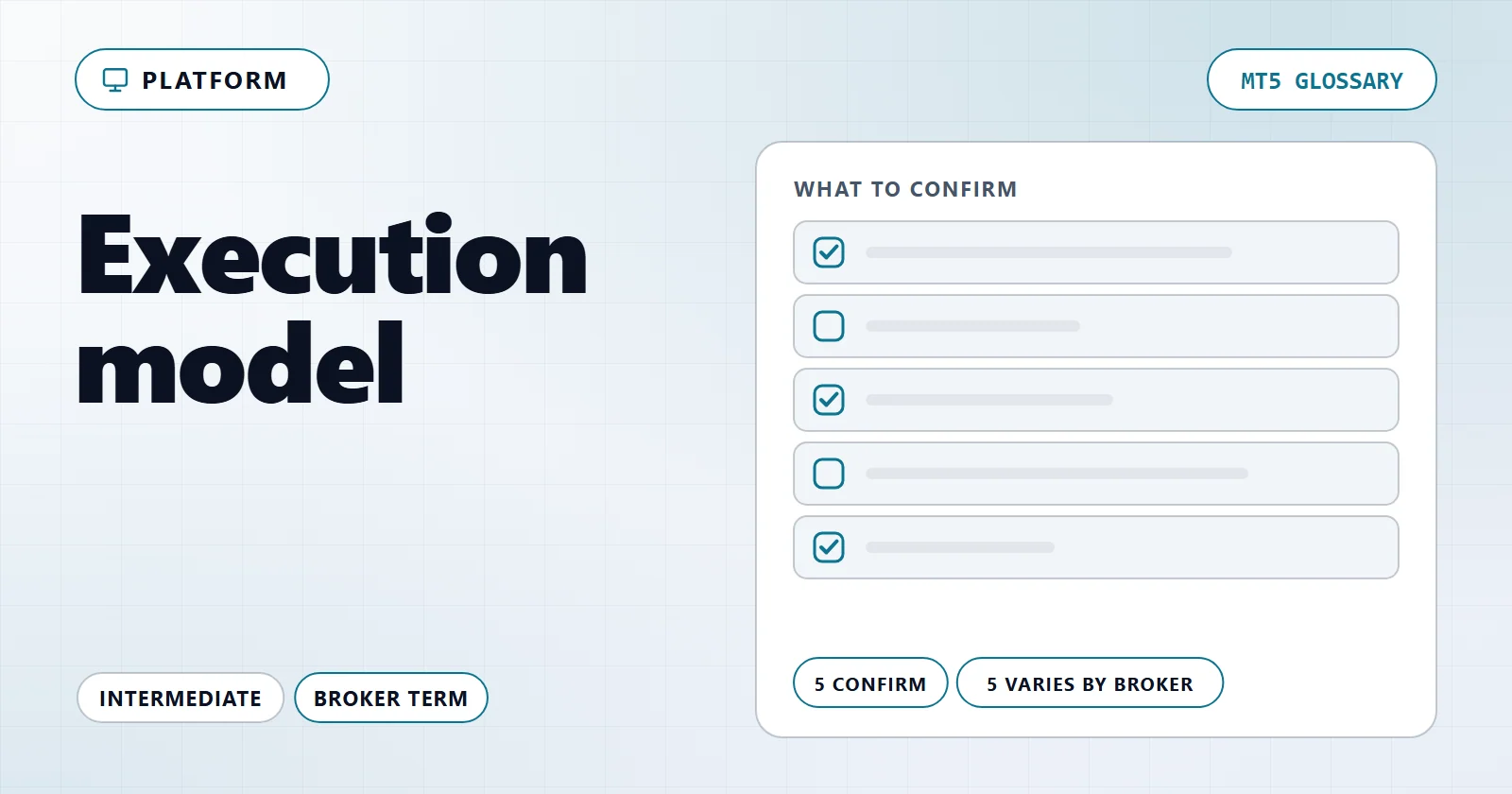Uncheck the third checklist checkbox
Image resolution: width=1512 pixels, height=794 pixels.
tap(829, 400)
